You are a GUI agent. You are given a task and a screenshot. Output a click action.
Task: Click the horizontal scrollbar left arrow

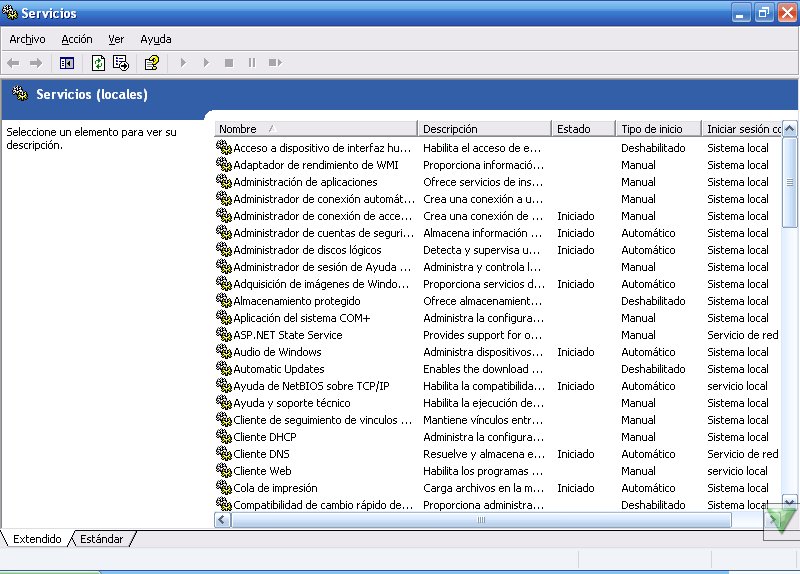click(222, 520)
